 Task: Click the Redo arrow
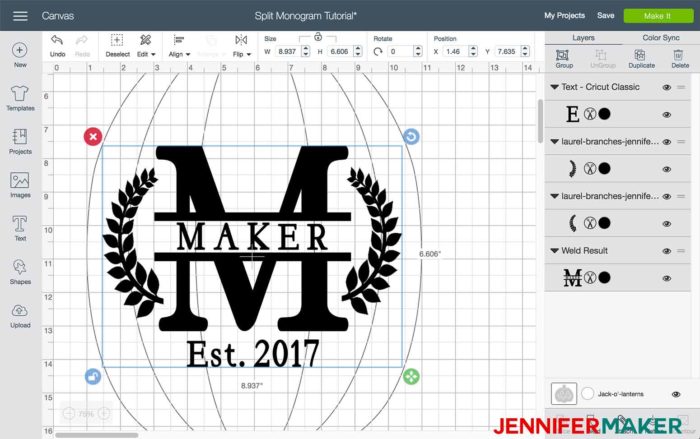[x=82, y=40]
